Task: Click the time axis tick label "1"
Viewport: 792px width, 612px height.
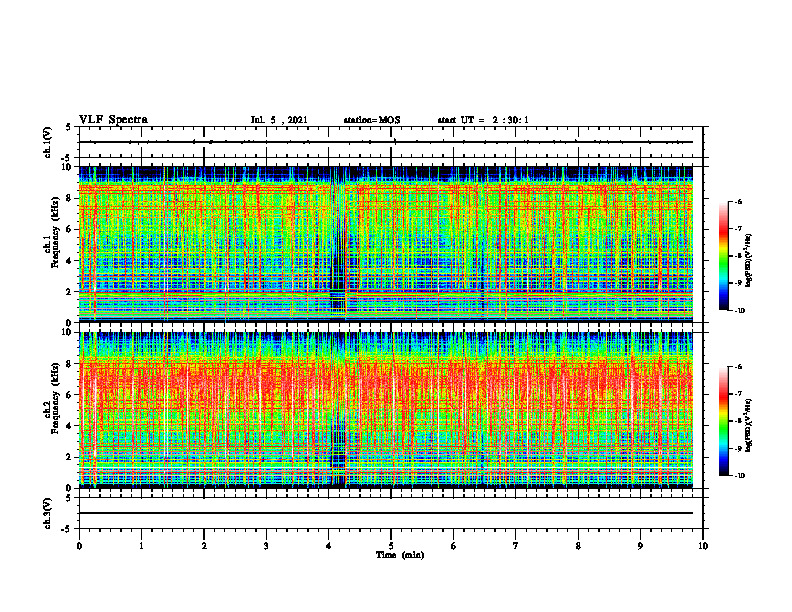Action: point(141,546)
